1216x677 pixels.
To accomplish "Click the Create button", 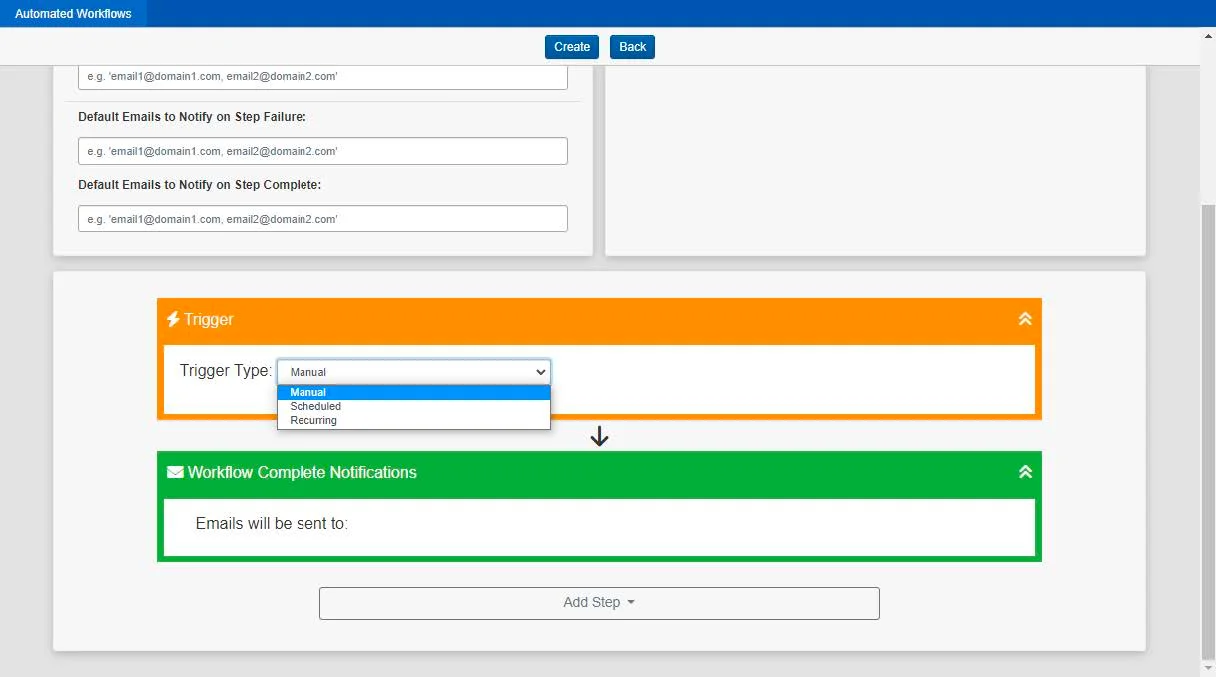I will [x=571, y=46].
